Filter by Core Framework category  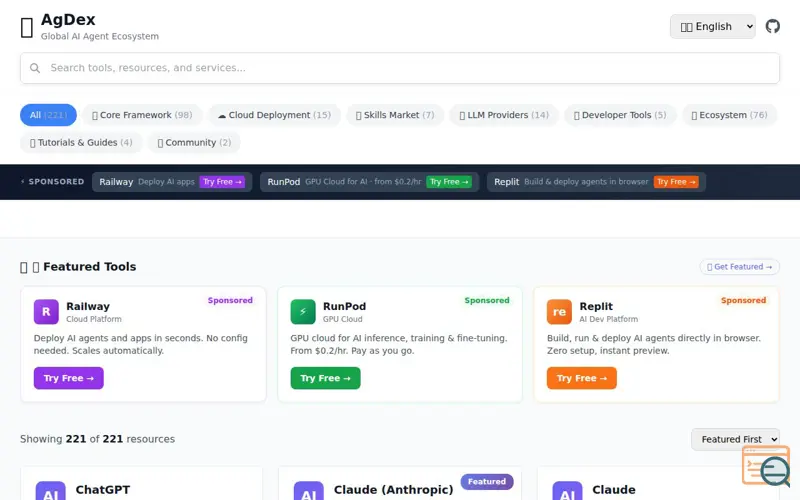142,115
